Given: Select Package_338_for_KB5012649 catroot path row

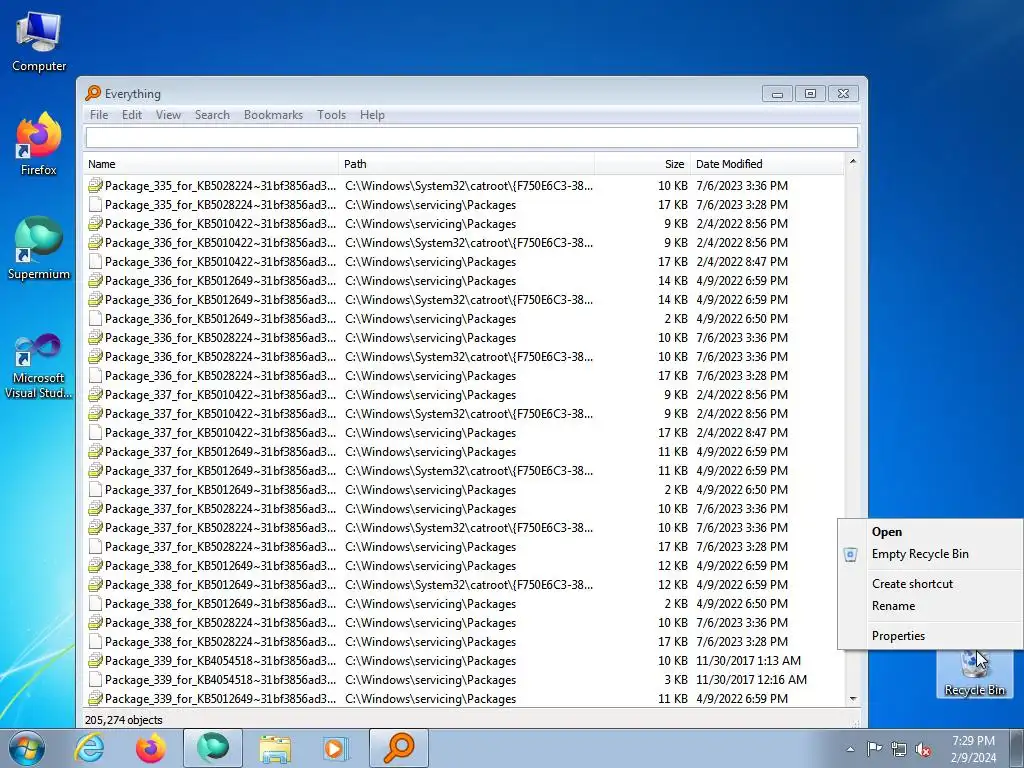Looking at the screenshot, I should [x=464, y=584].
